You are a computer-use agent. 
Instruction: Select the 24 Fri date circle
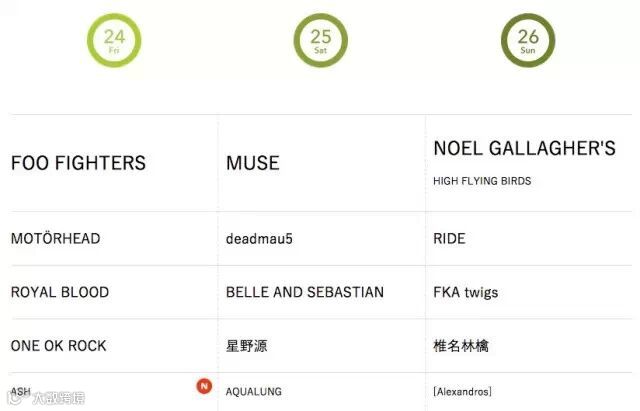[x=114, y=40]
